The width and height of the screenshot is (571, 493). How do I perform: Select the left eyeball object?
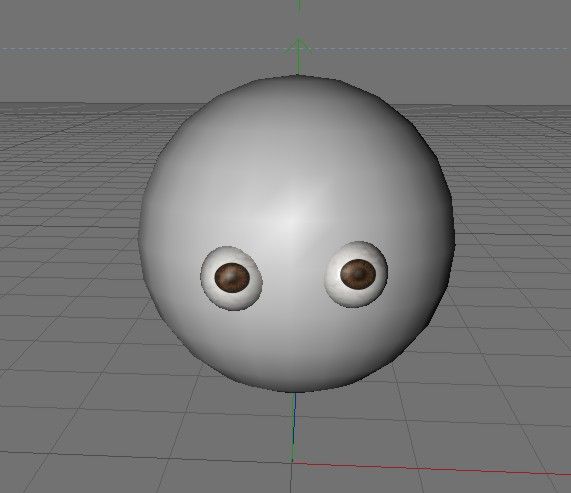coord(231,278)
